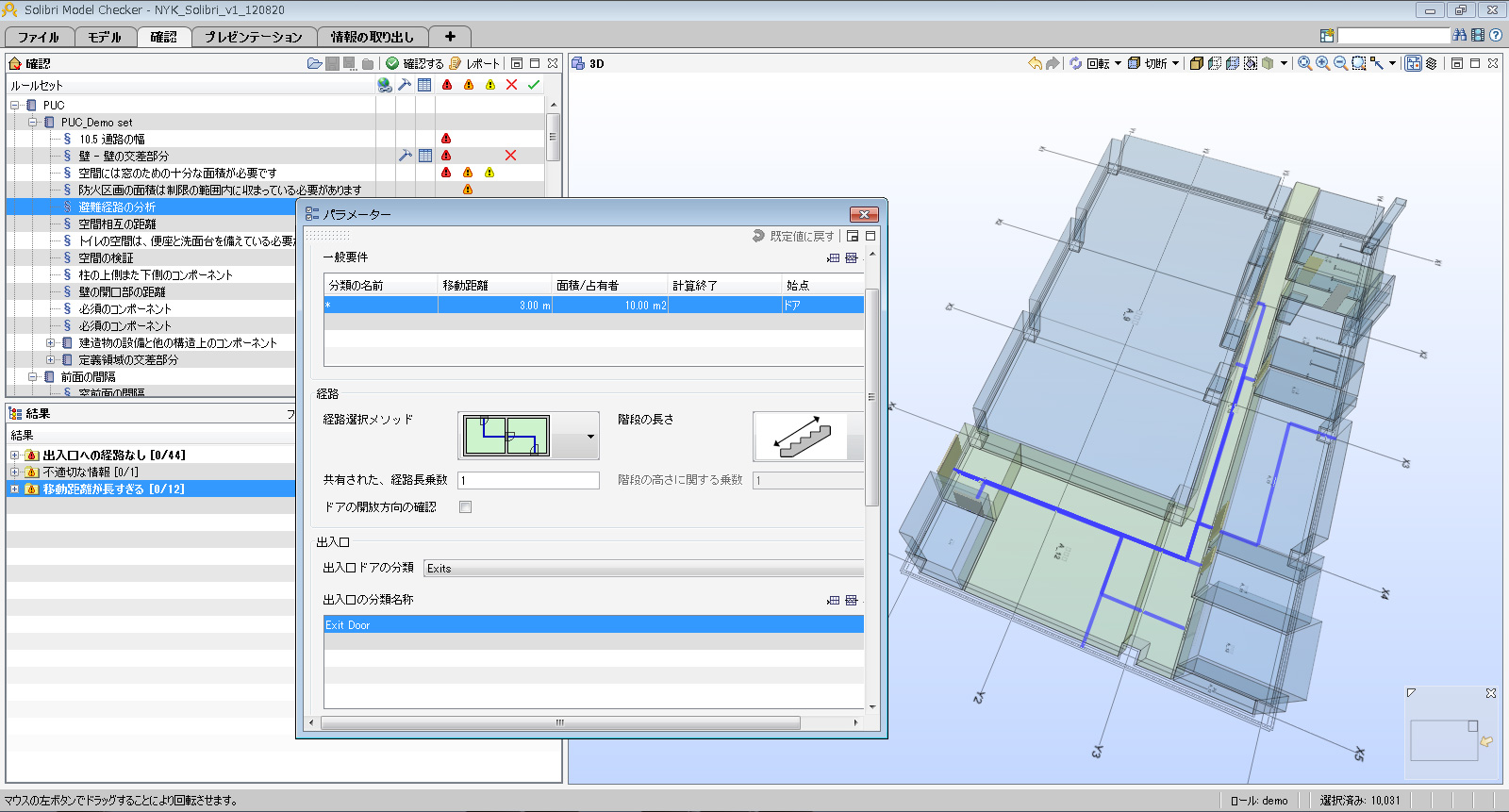The image size is (1509, 812).
Task: Switch to the プレゼンテーション tab
Action: point(254,37)
